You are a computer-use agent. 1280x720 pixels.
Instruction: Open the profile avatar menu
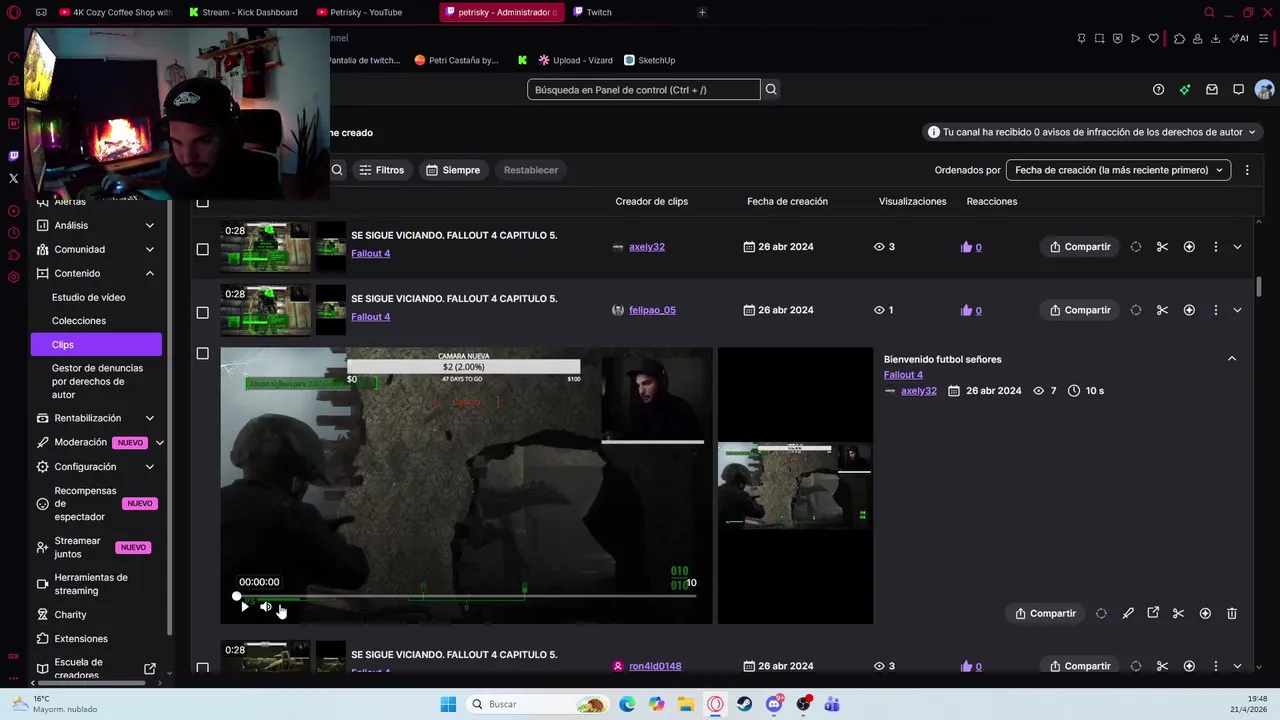[x=1264, y=89]
